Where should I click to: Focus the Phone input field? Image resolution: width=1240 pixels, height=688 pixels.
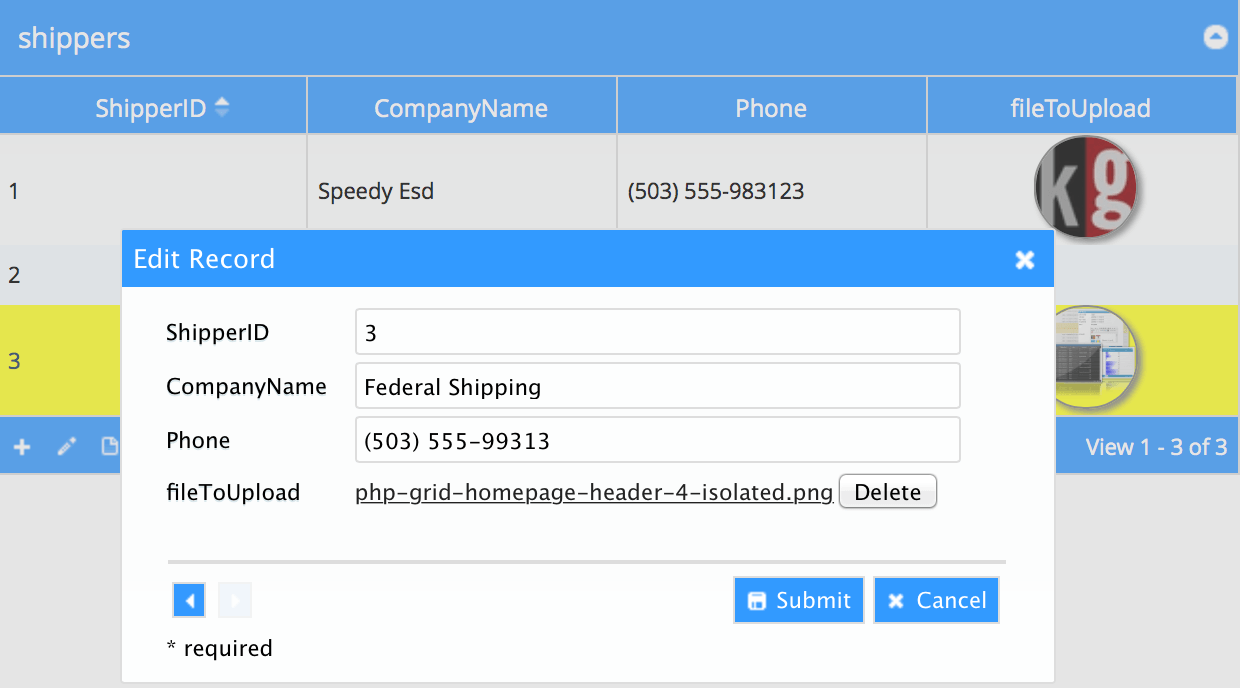pos(658,440)
